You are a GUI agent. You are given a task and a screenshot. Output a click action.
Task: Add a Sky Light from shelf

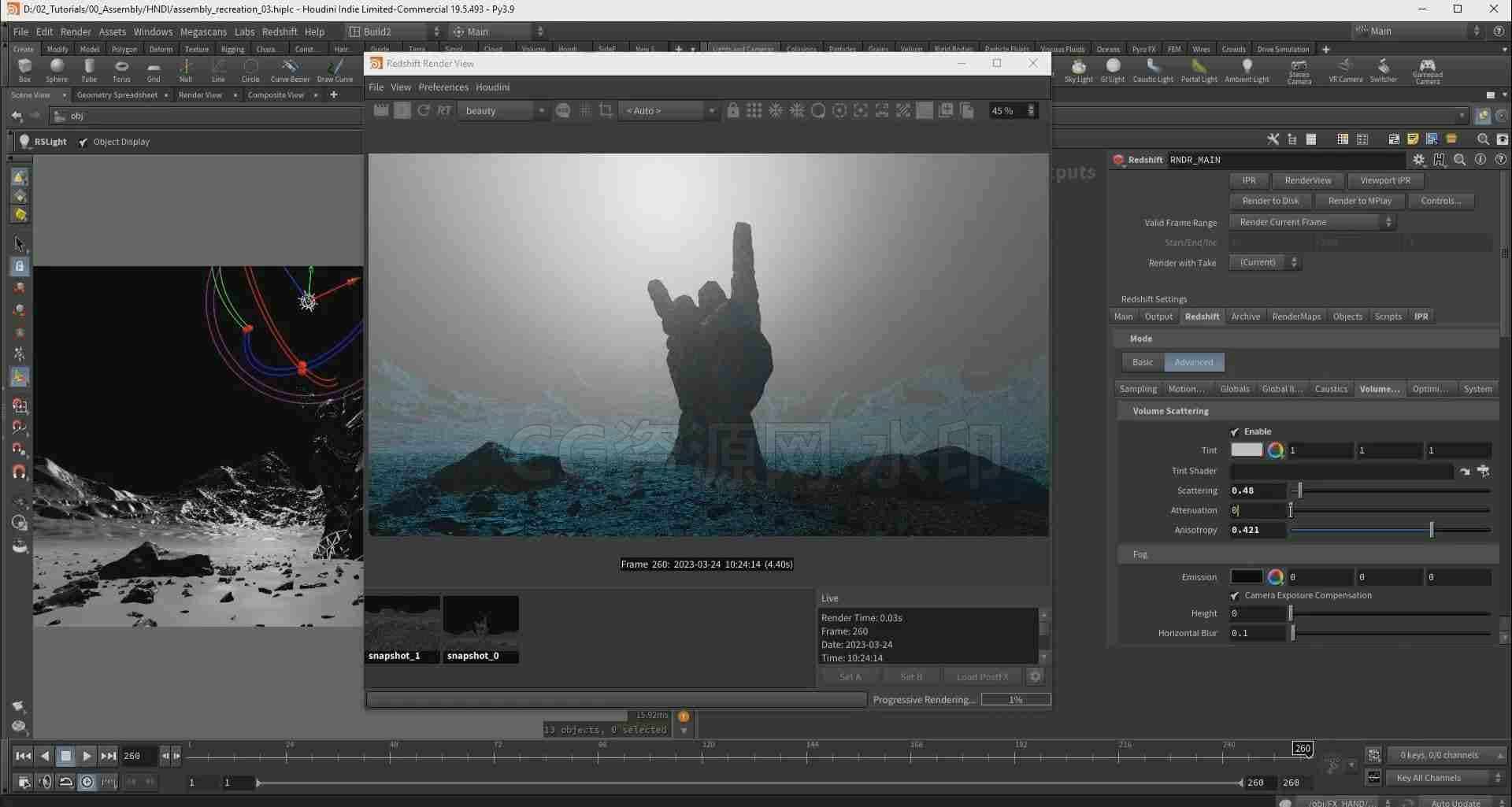pos(1078,70)
